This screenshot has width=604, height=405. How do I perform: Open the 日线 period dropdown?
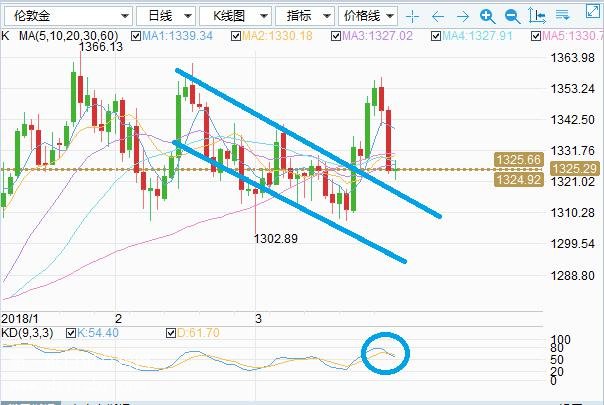click(x=166, y=16)
